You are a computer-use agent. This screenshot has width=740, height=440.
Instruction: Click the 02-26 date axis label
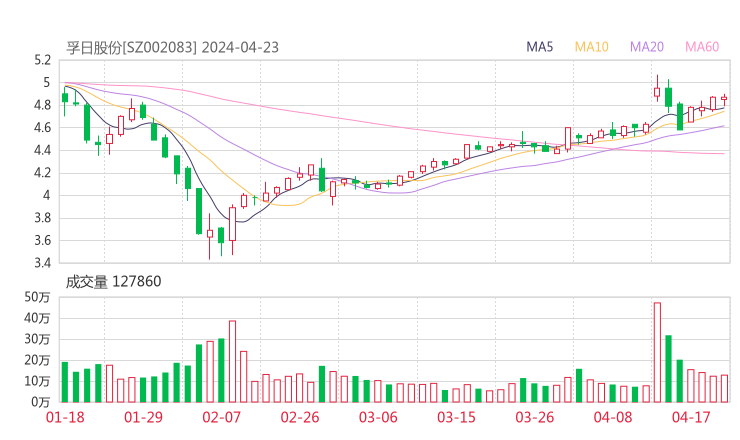tap(300, 417)
